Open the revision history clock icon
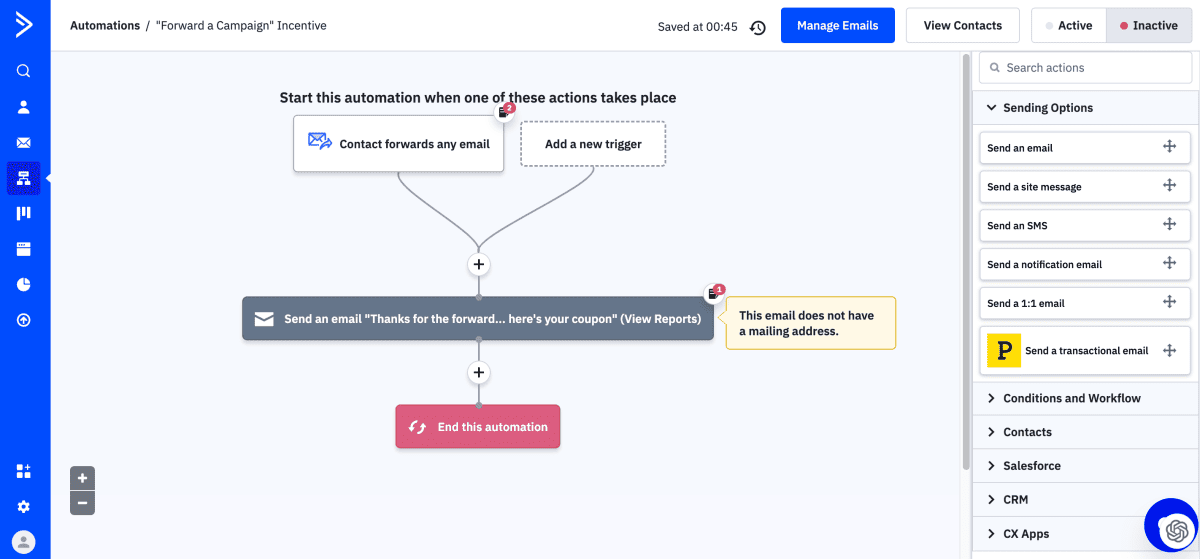This screenshot has width=1200, height=559. pyautogui.click(x=758, y=27)
